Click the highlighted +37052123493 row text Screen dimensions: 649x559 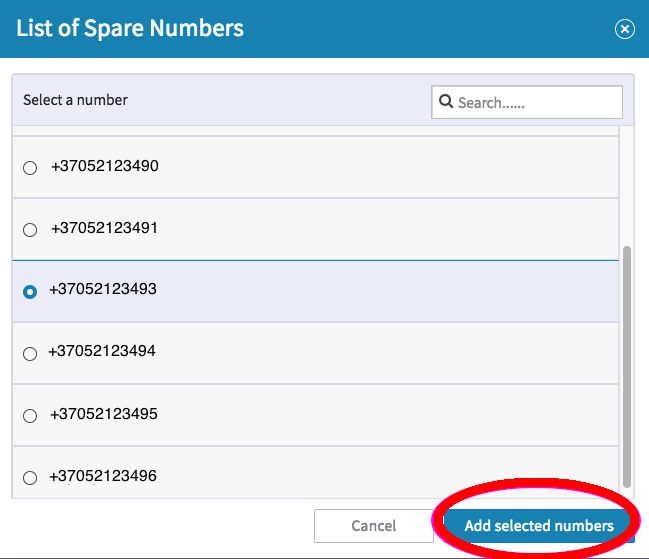pos(102,289)
